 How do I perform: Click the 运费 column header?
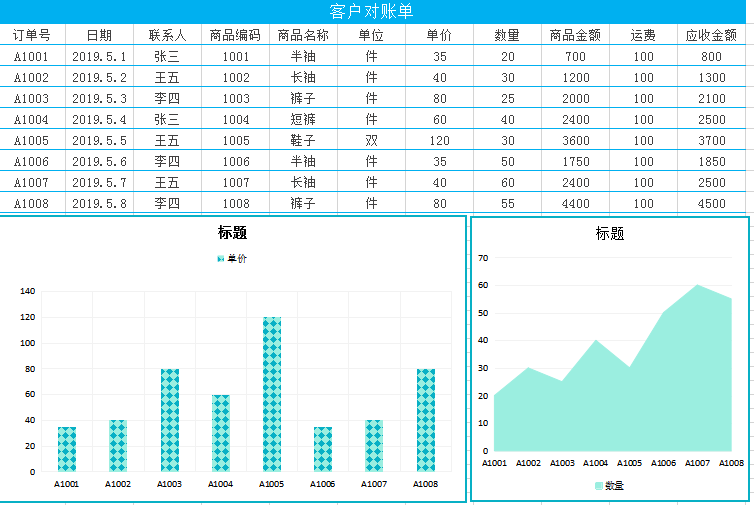click(x=643, y=35)
